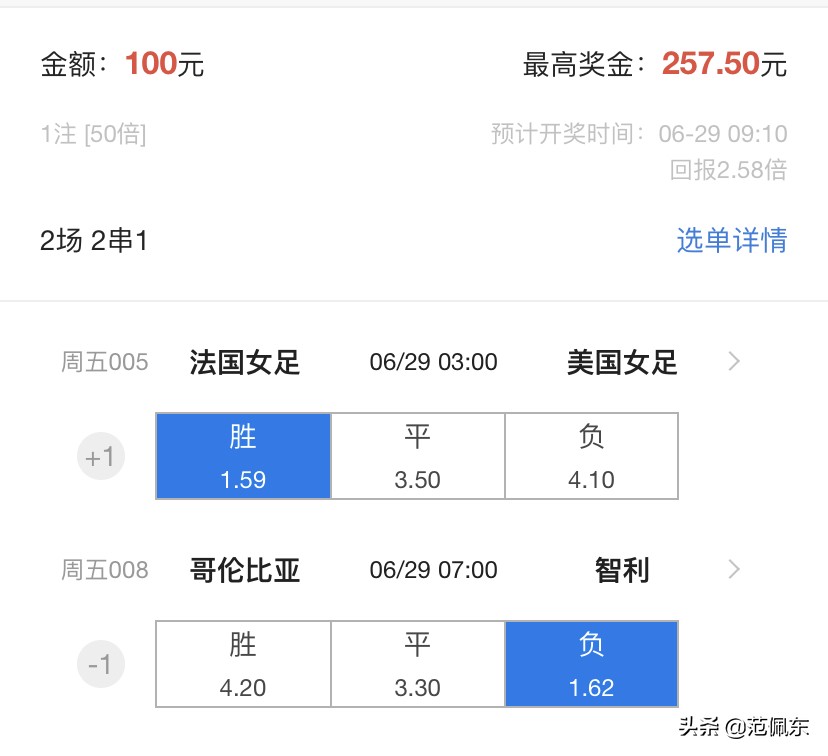This screenshot has width=828, height=756.
Task: Select 平 3.50 for the France match
Action: (x=417, y=456)
